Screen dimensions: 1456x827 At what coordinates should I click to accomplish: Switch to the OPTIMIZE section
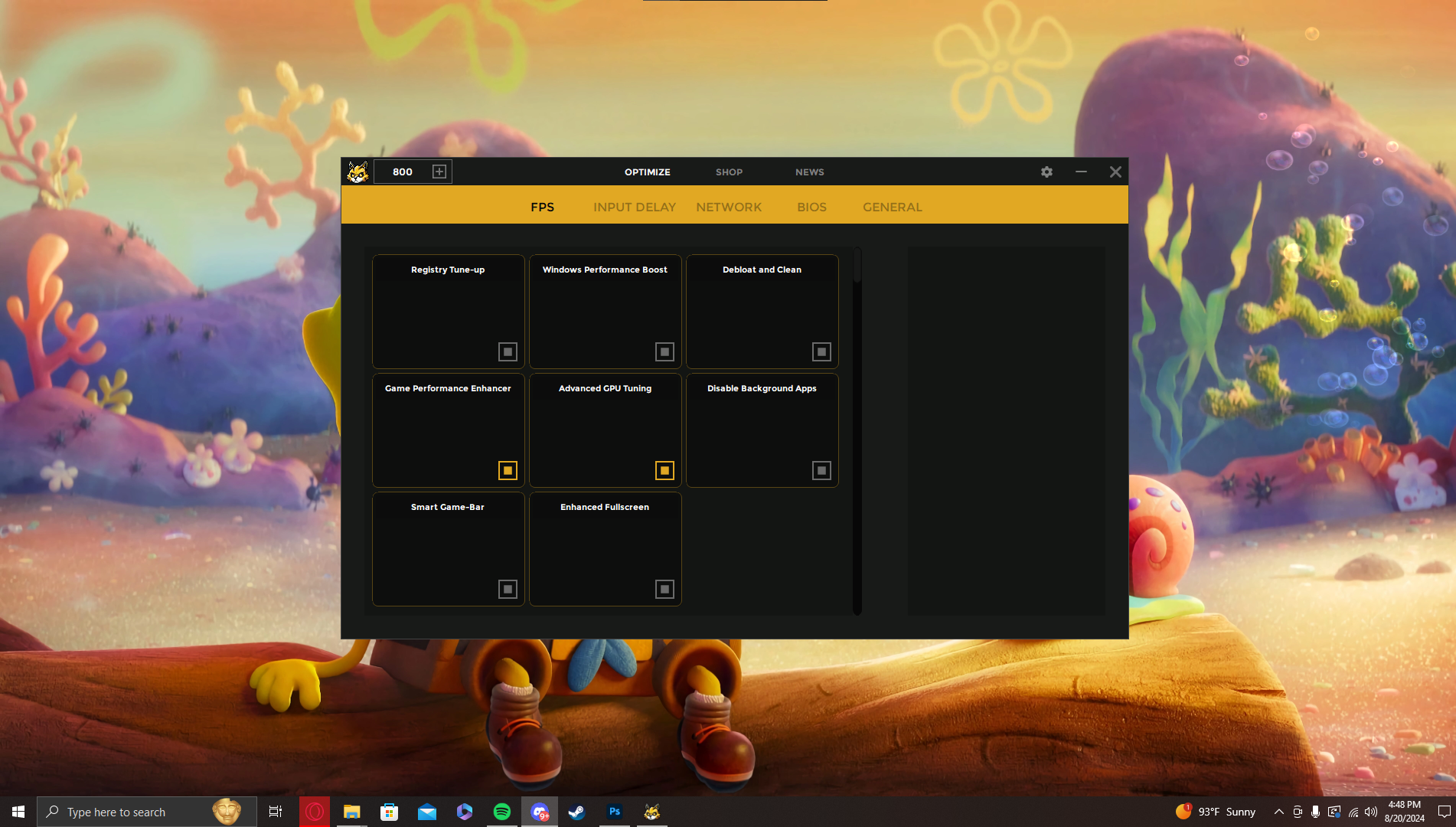647,172
